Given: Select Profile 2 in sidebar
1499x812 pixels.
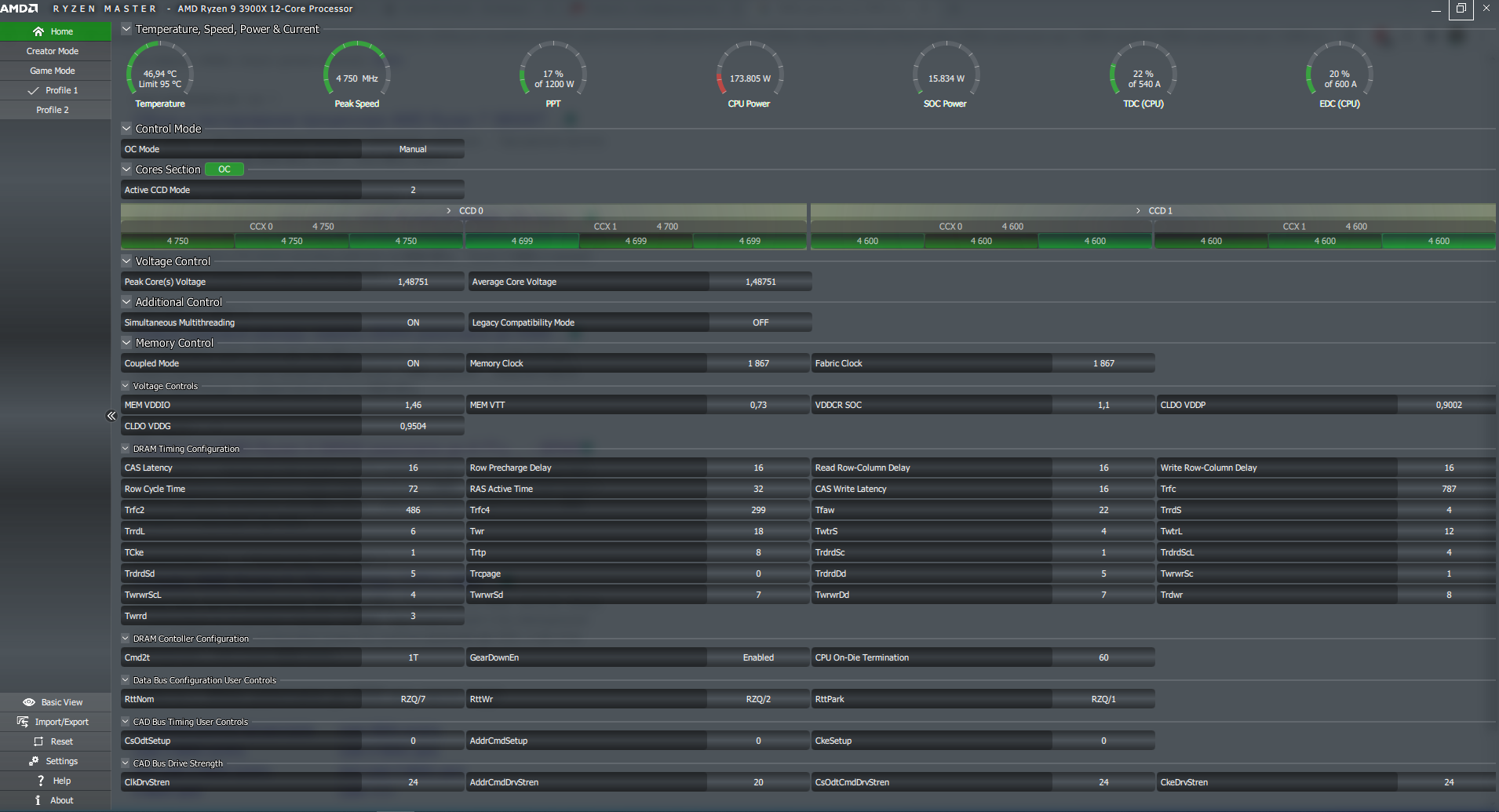Looking at the screenshot, I should coord(56,110).
